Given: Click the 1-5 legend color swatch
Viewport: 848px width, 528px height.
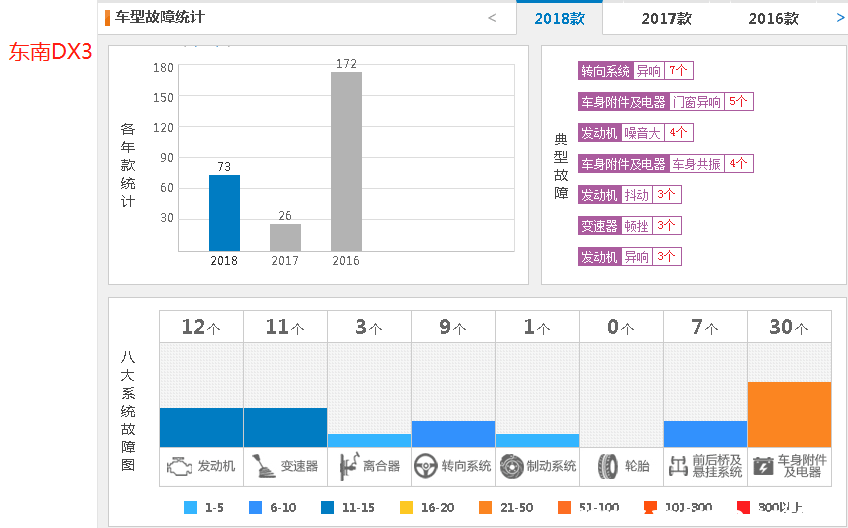Looking at the screenshot, I should pos(190,507).
